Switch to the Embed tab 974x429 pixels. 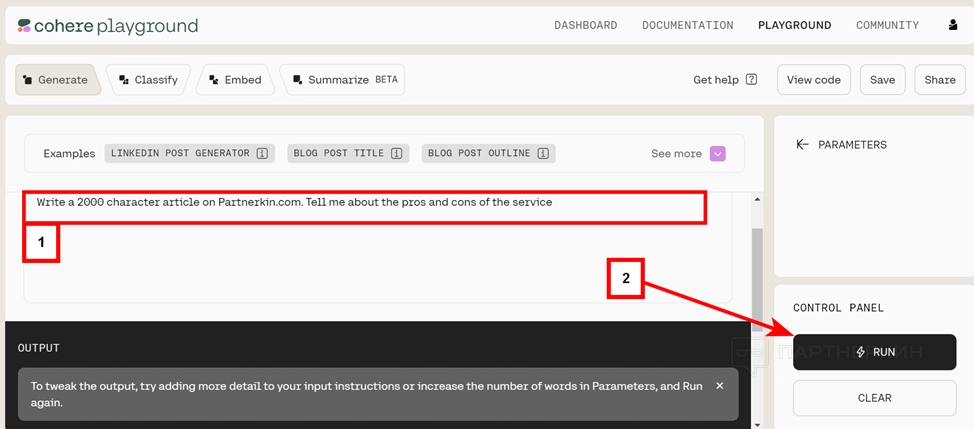coord(235,79)
